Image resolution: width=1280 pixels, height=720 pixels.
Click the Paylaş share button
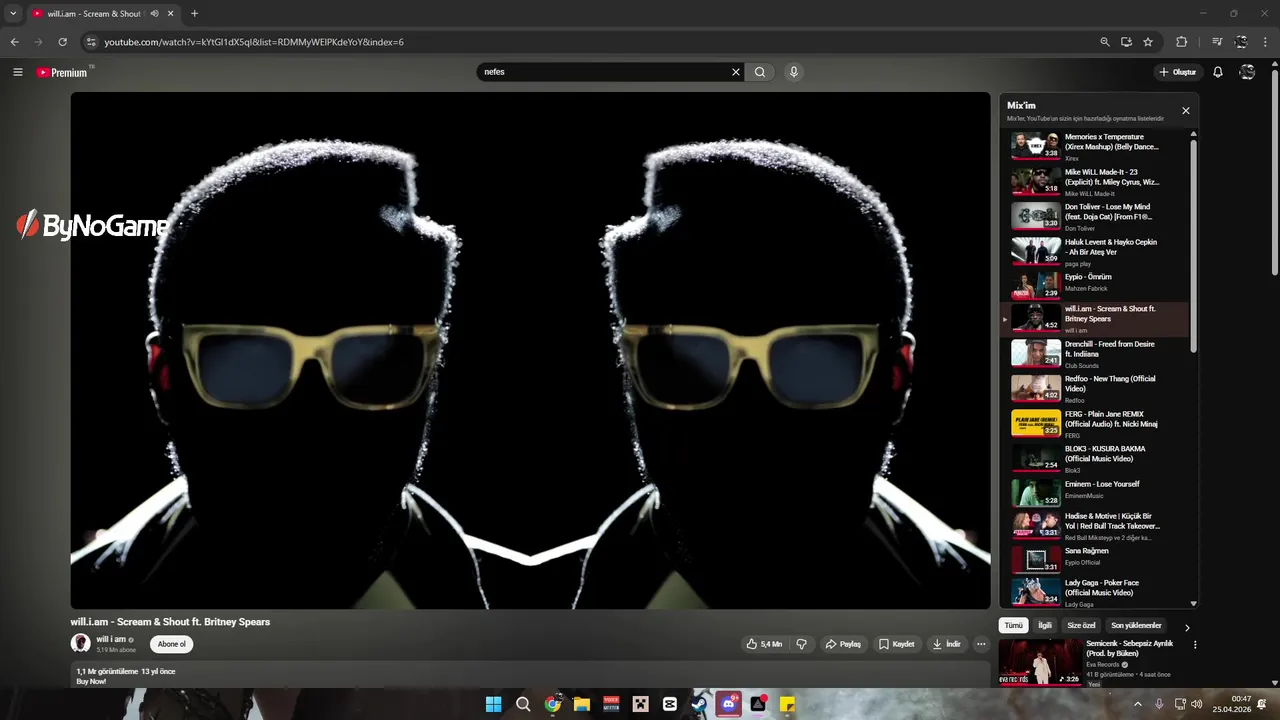click(x=843, y=644)
